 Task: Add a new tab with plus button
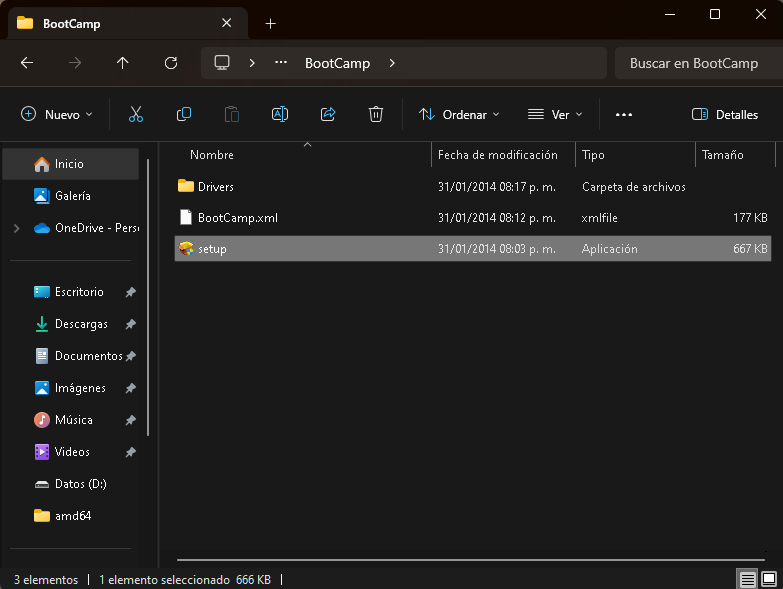270,23
